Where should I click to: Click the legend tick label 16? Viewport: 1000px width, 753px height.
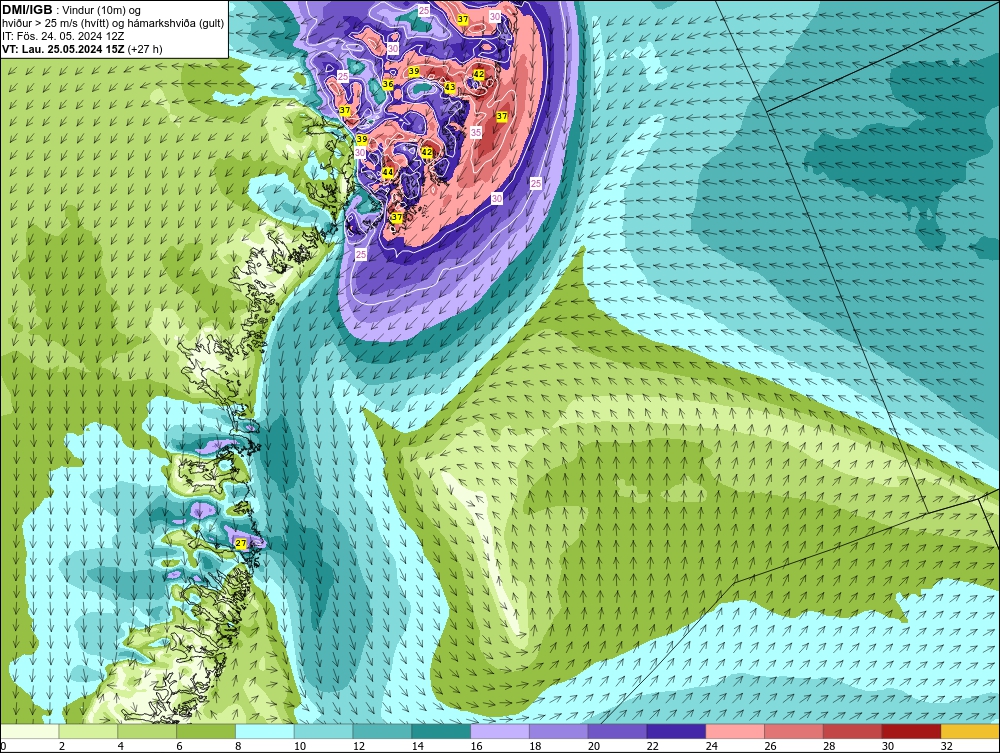pyautogui.click(x=476, y=746)
